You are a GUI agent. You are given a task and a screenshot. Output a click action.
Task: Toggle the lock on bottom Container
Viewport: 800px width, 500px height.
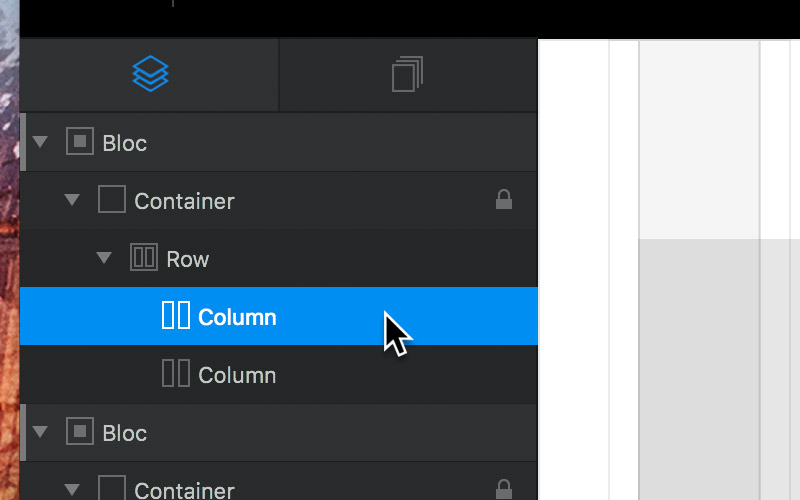tap(504, 489)
